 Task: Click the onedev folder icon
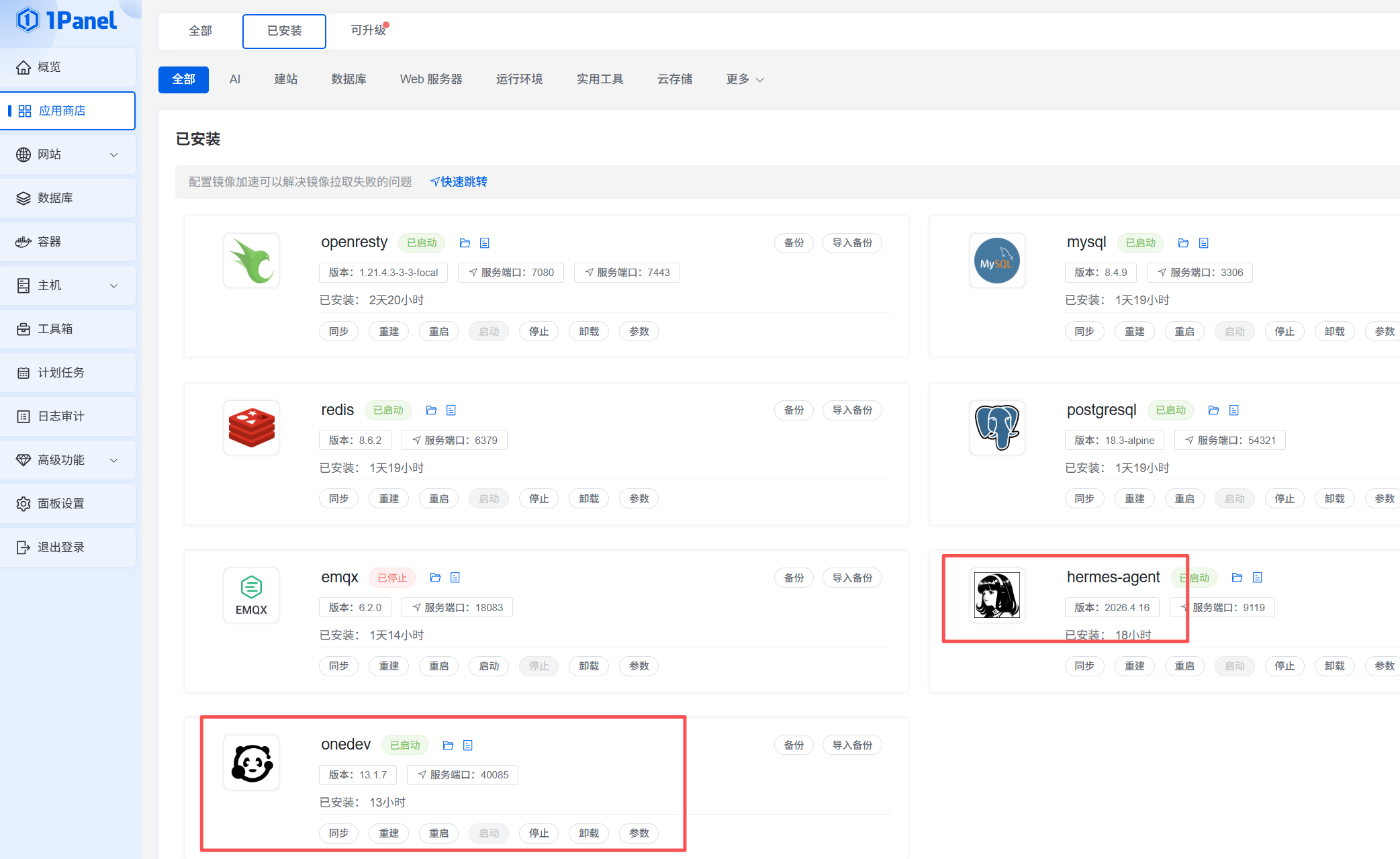pos(448,745)
